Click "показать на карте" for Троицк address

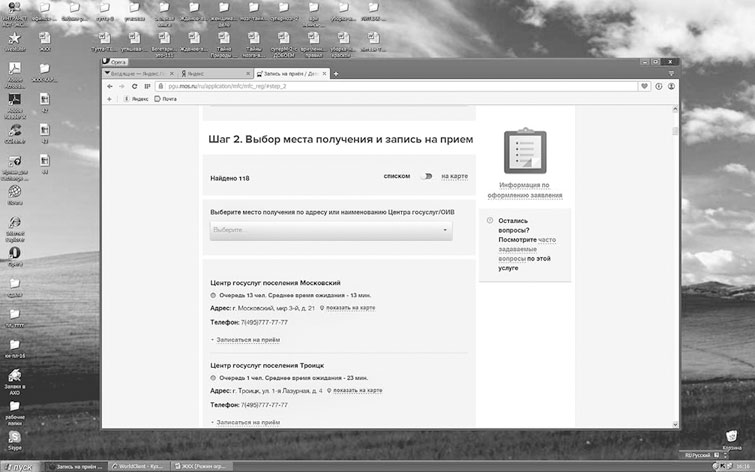pos(355,391)
